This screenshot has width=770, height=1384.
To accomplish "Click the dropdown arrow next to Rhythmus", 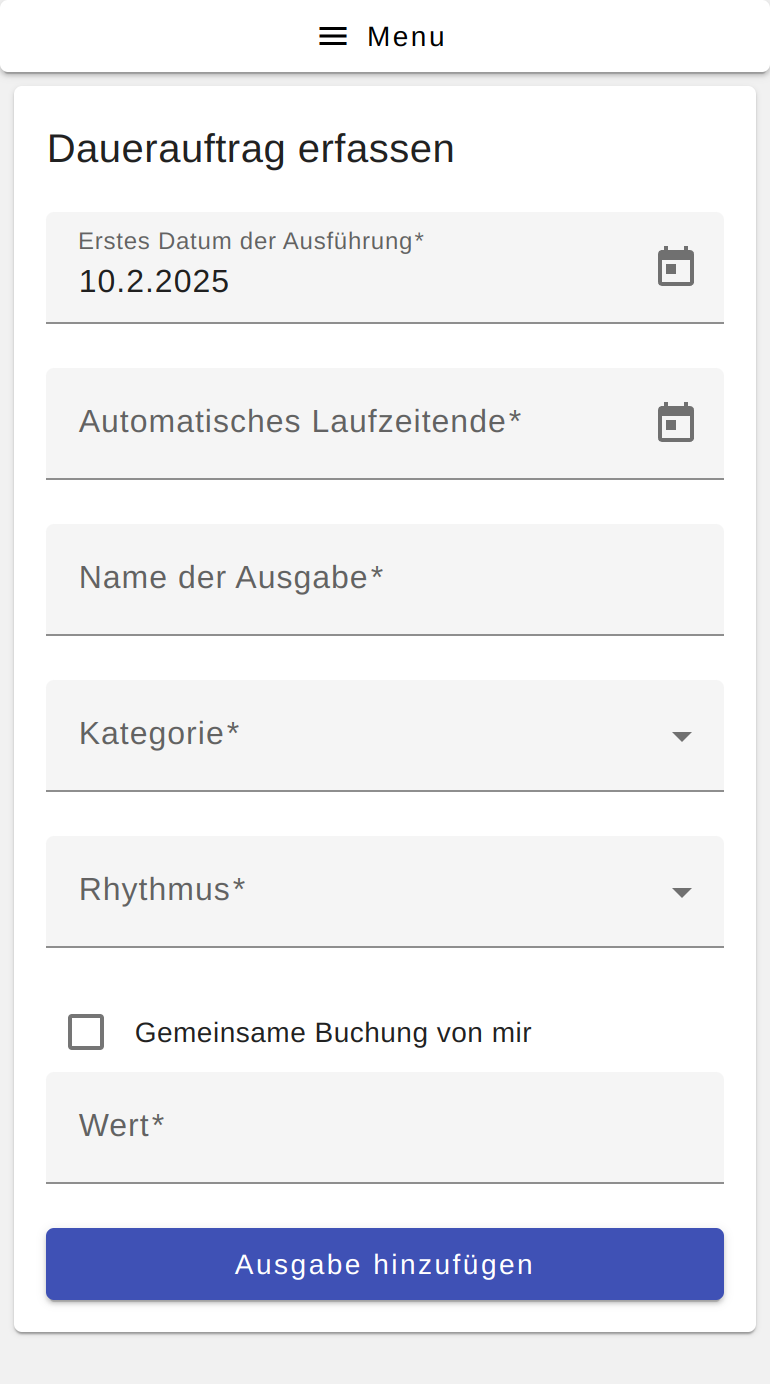I will pos(681,892).
